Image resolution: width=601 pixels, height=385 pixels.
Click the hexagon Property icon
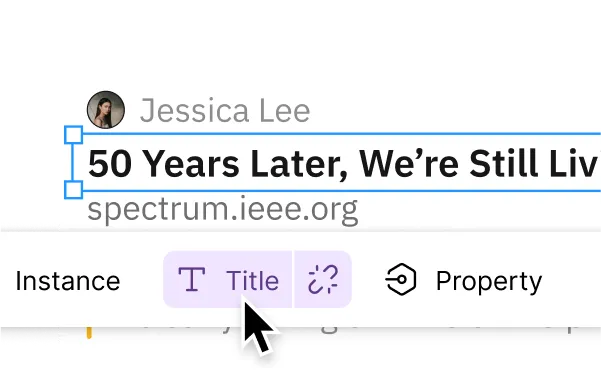(x=401, y=280)
